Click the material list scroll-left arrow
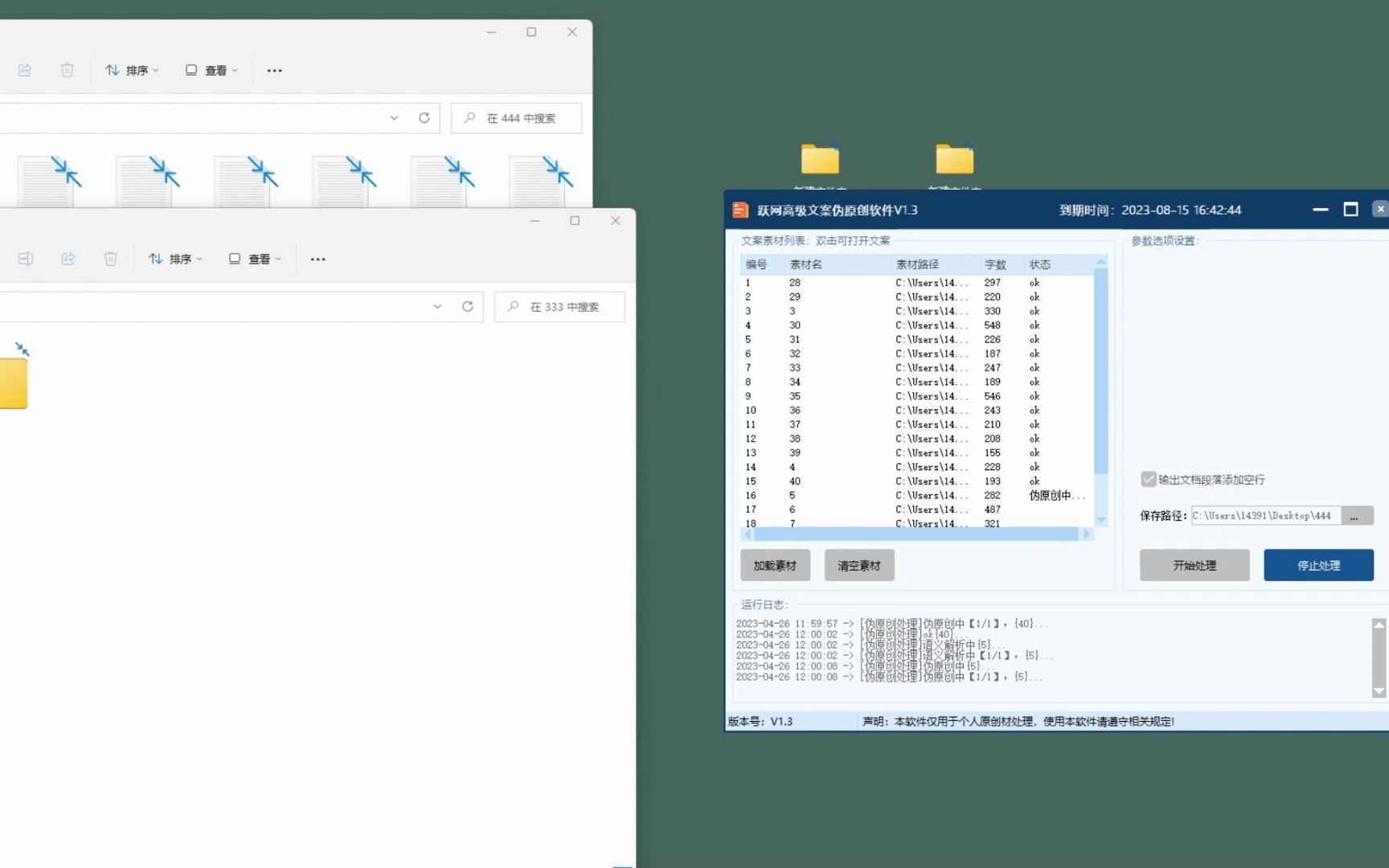Viewport: 1389px width, 868px height. 748,534
